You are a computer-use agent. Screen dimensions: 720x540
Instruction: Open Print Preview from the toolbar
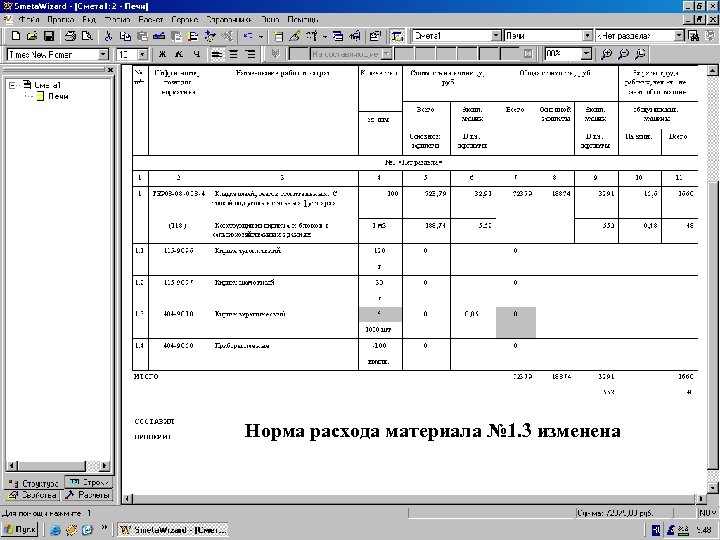tap(86, 36)
